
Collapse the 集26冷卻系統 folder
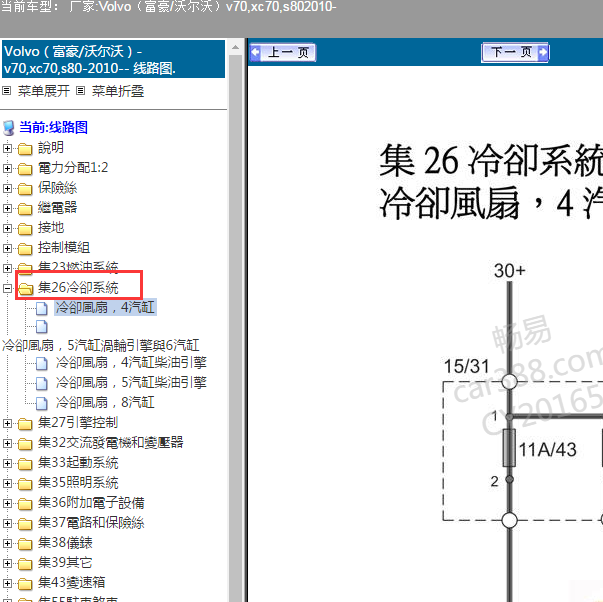(x=7, y=288)
